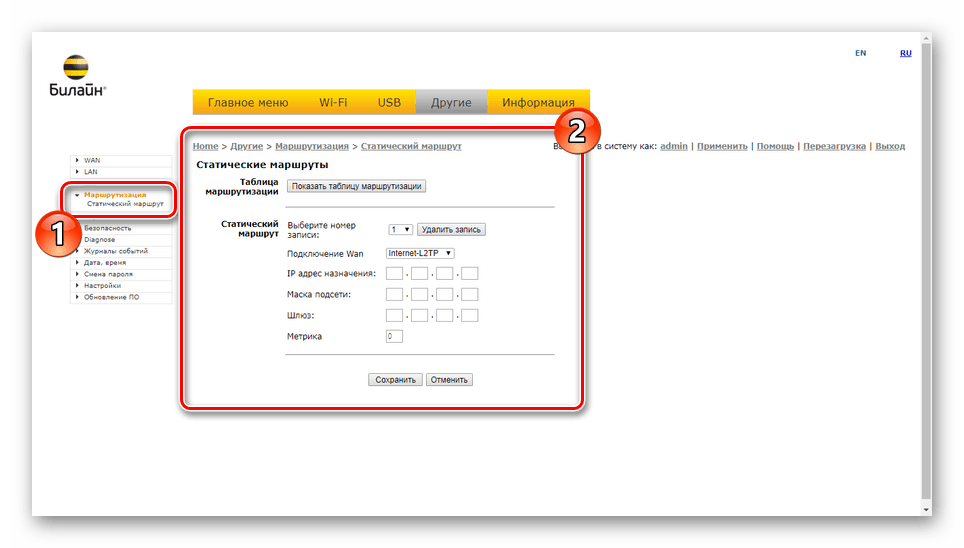Viewport: 964px width, 548px height.
Task: Click the Beeline logo
Action: point(77,76)
